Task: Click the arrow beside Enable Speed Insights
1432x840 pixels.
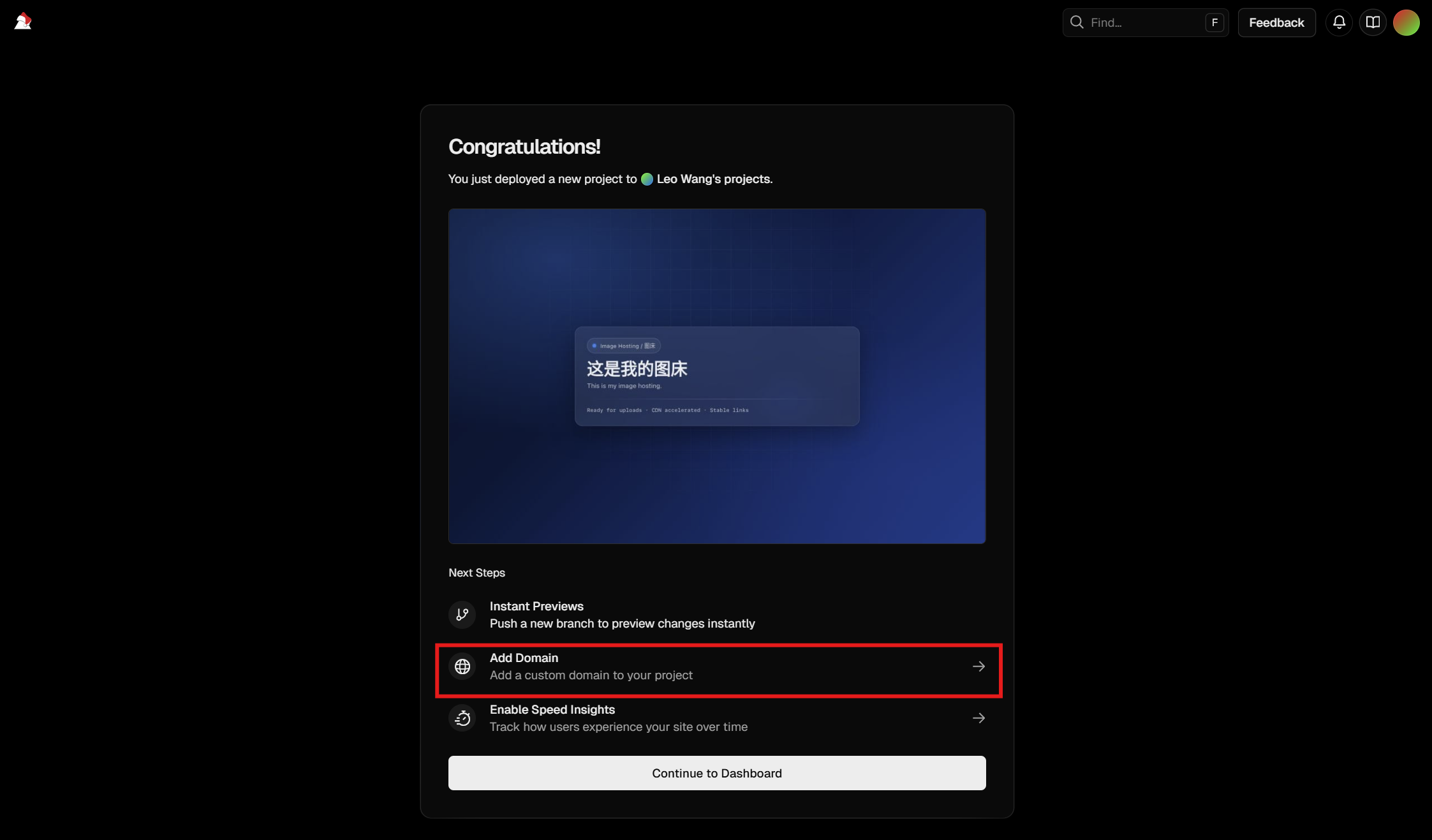Action: tap(978, 718)
